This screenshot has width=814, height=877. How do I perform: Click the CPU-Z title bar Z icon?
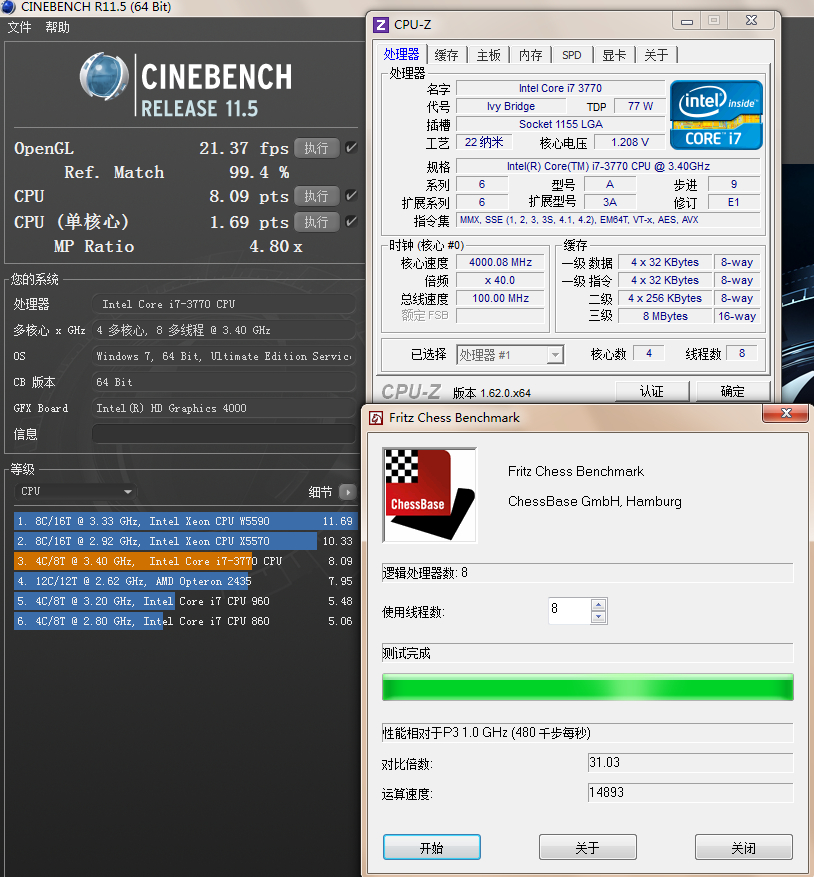point(380,25)
